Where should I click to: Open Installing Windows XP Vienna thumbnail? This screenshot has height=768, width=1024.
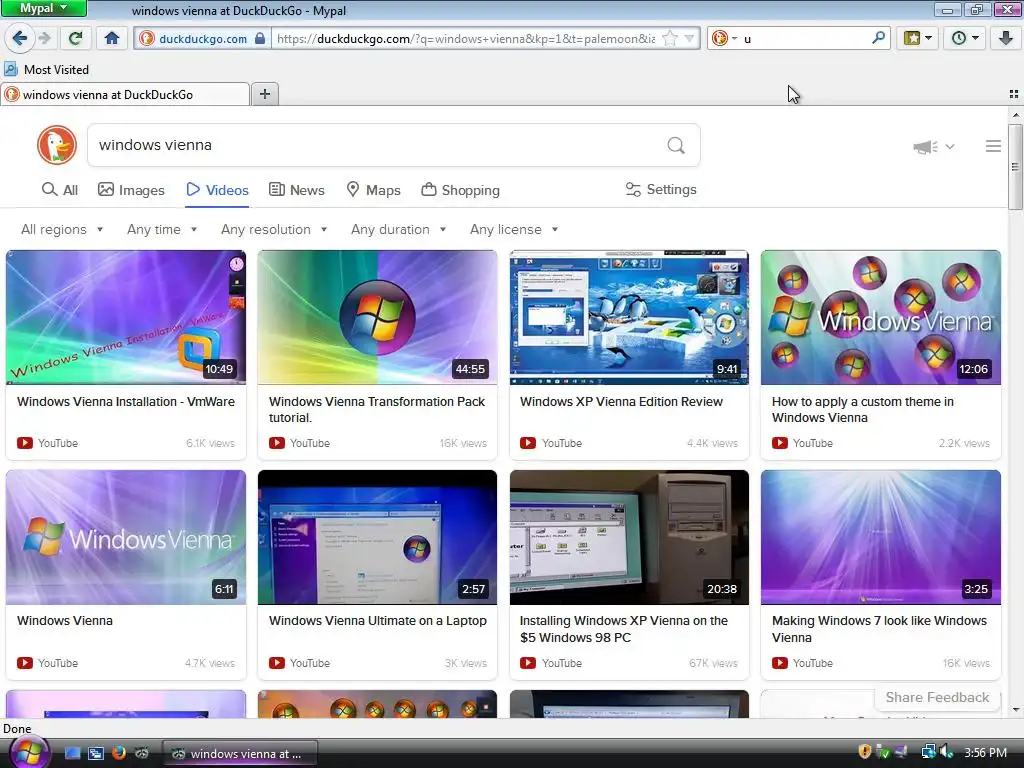click(629, 537)
